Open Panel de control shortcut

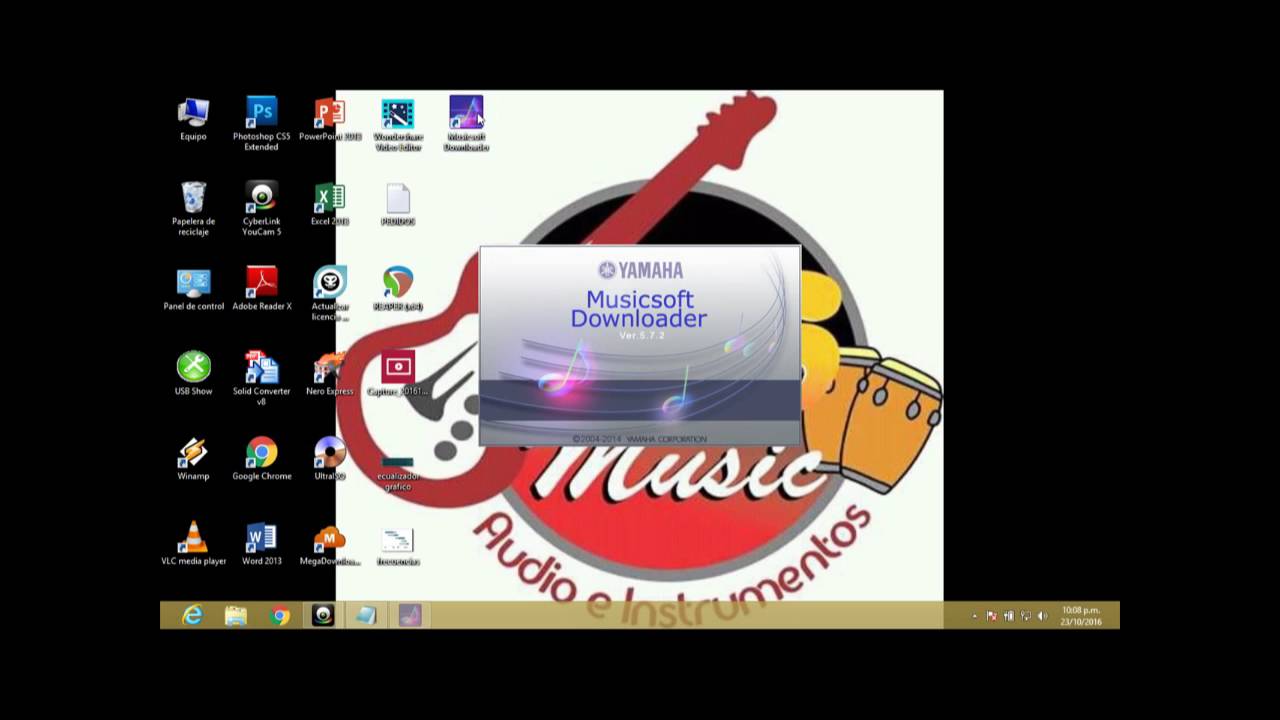193,289
